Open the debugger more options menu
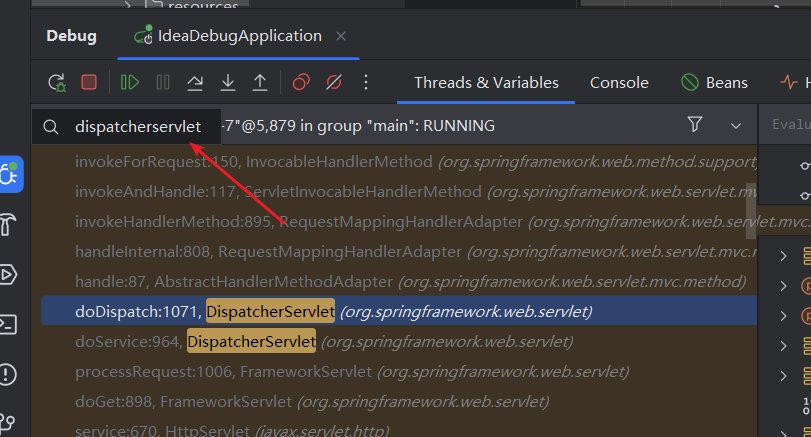The height and width of the screenshot is (437, 811). [x=366, y=83]
